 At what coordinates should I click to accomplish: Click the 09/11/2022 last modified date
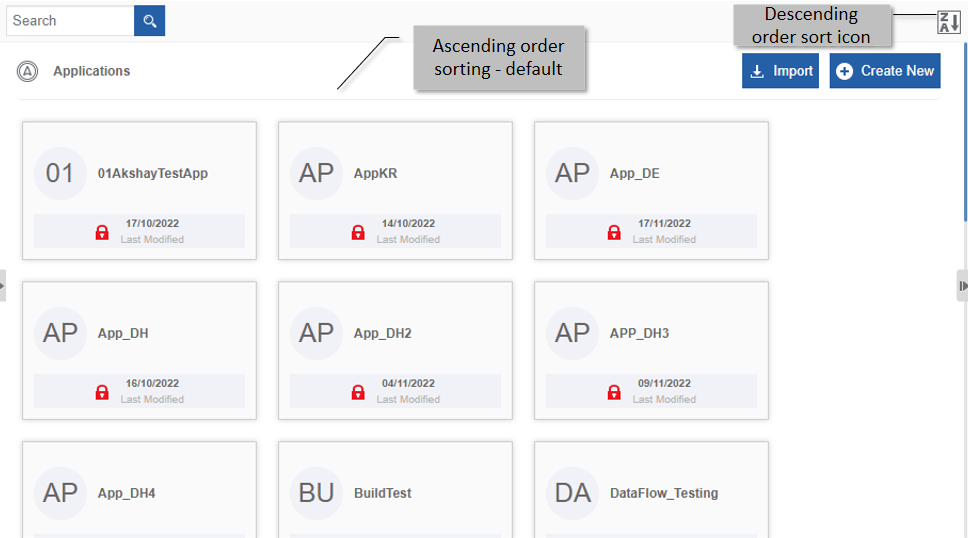[664, 384]
